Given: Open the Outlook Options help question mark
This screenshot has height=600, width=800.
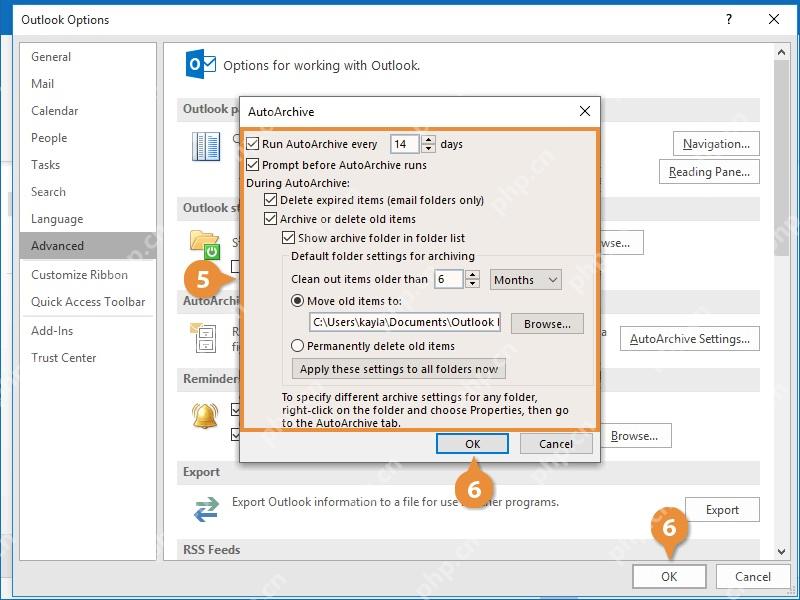Looking at the screenshot, I should [729, 19].
